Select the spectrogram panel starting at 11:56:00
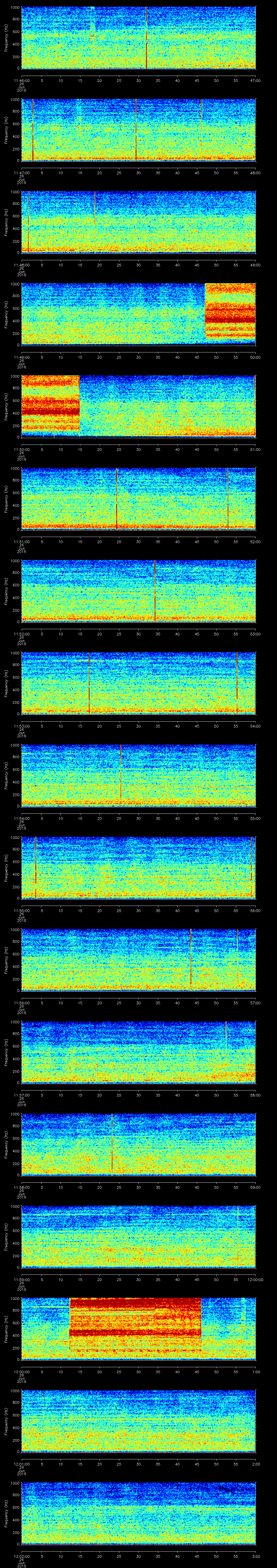Screen dimensions: 277x1568 (x=138, y=960)
